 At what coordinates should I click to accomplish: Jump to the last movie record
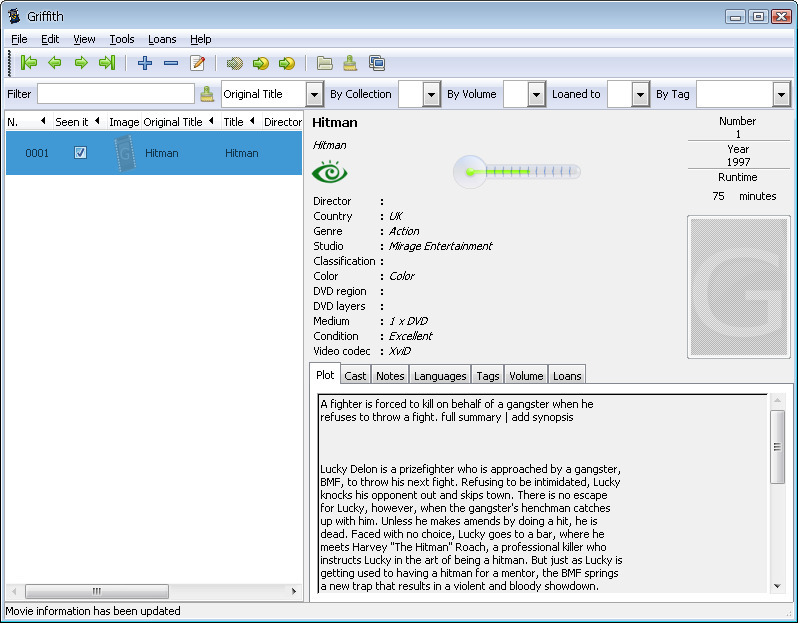click(107, 63)
